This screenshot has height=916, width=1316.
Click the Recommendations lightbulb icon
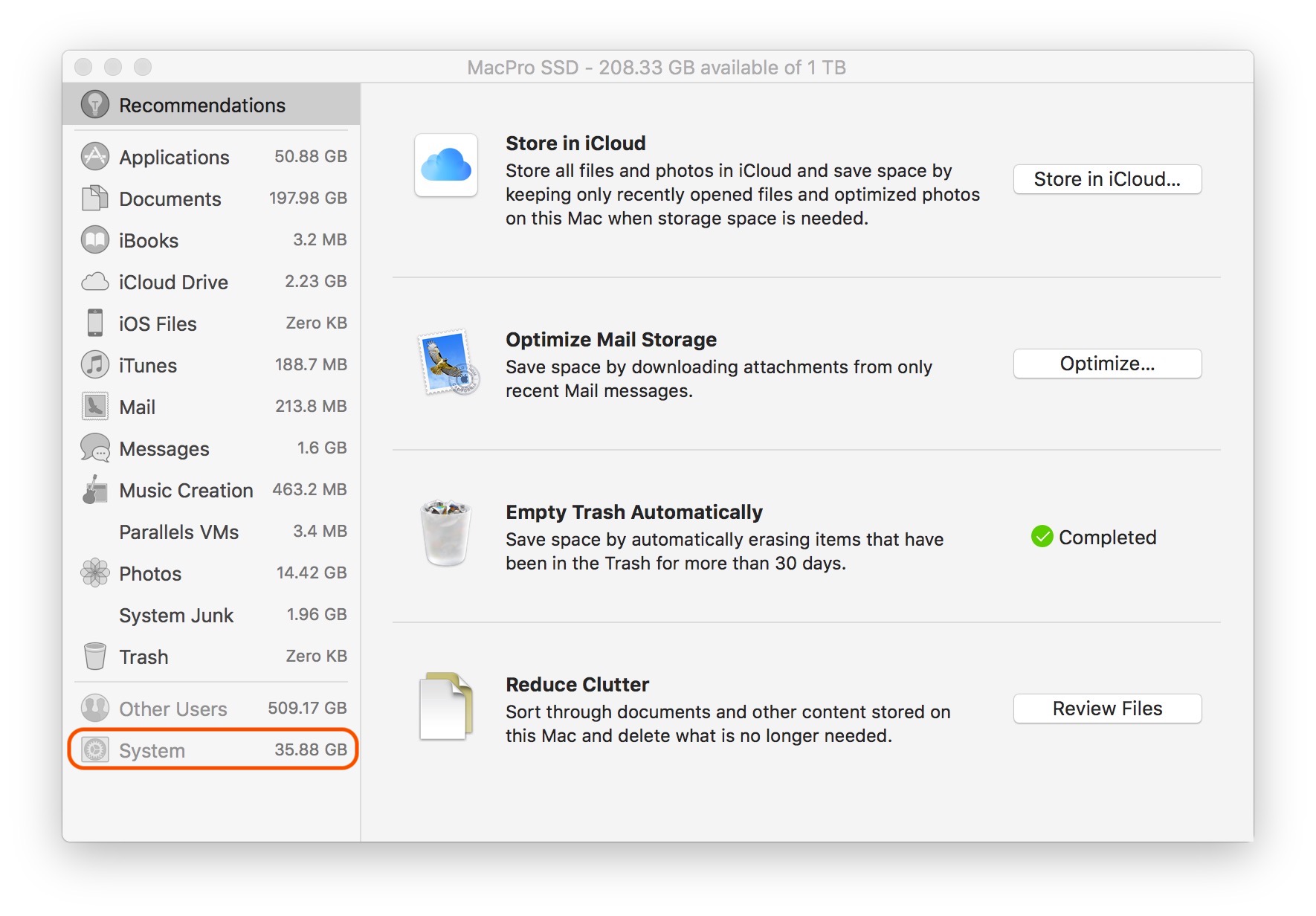tap(95, 105)
